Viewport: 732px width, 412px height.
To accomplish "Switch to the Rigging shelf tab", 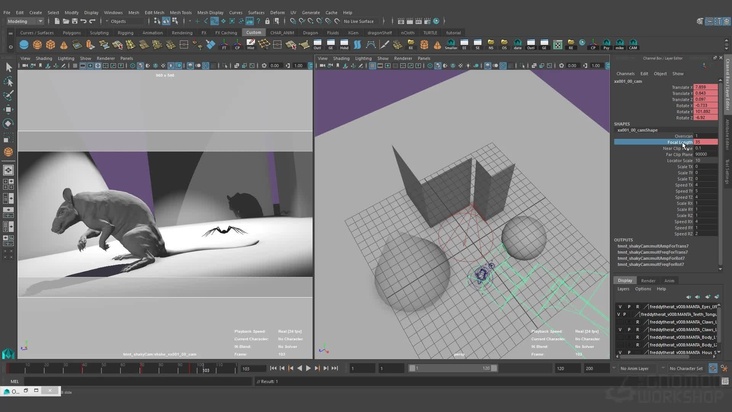I will click(125, 32).
